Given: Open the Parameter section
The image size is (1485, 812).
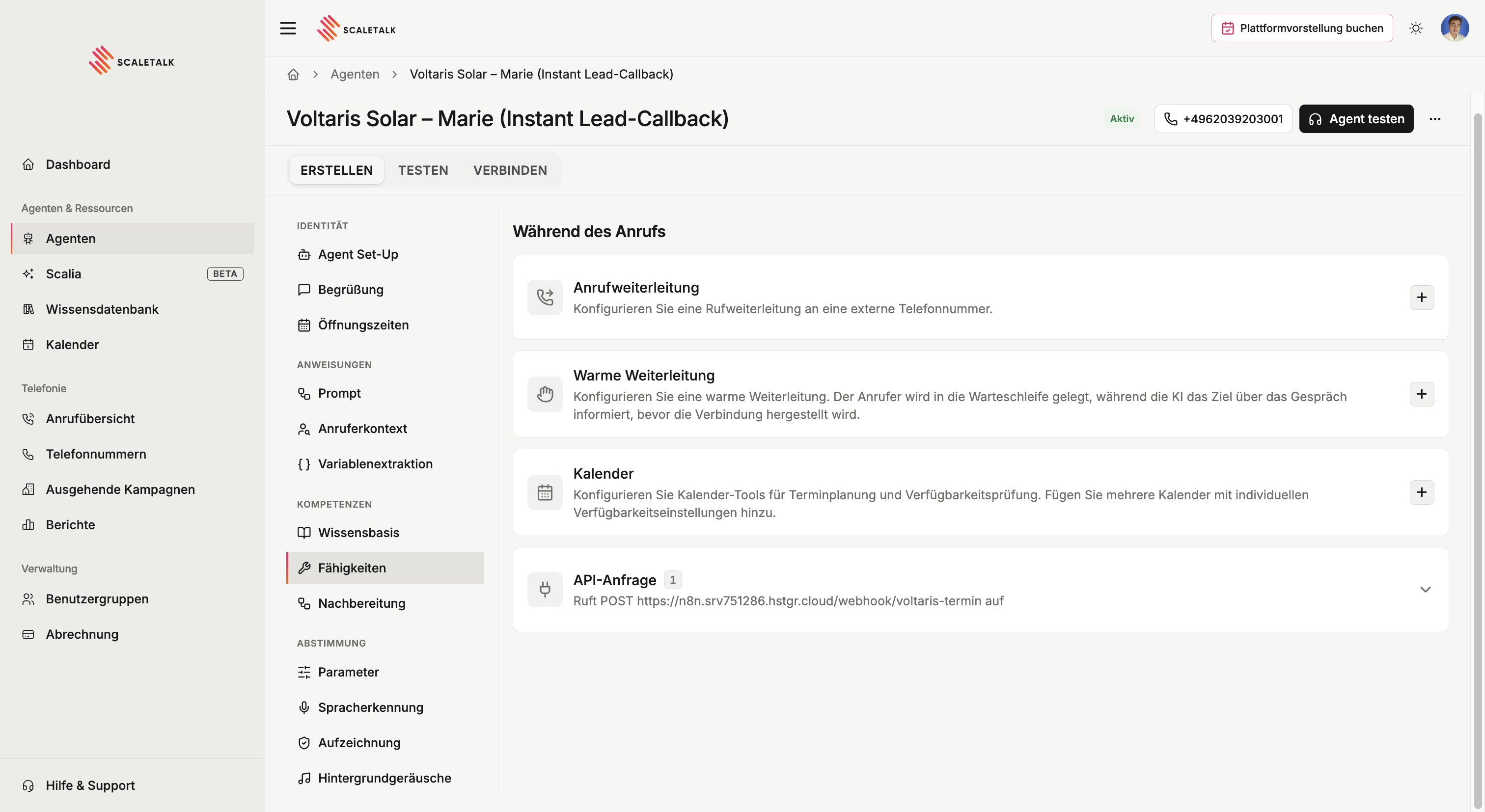Looking at the screenshot, I should [385, 672].
